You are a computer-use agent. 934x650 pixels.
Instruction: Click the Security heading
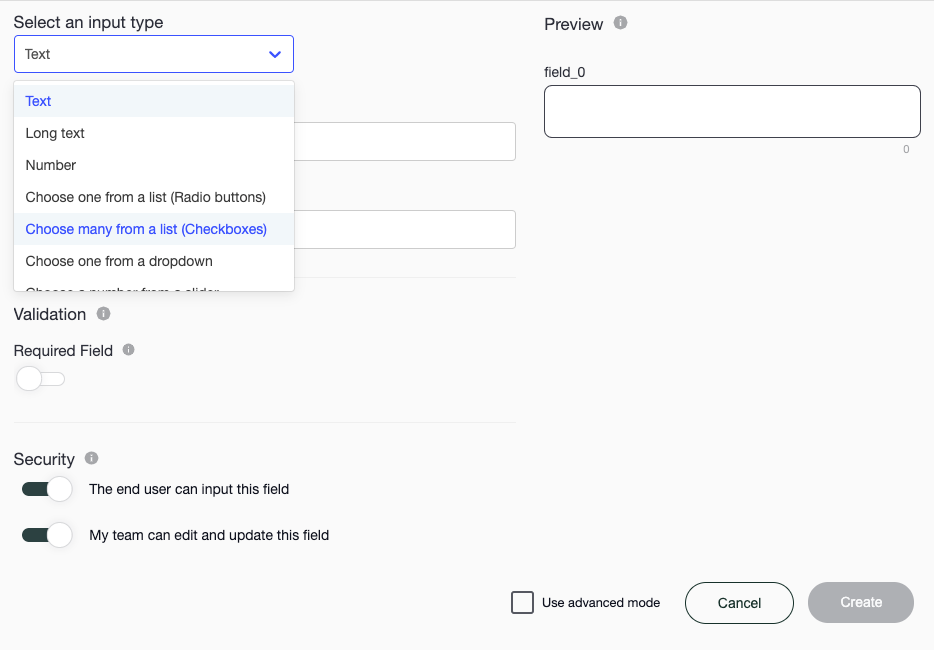click(x=44, y=459)
